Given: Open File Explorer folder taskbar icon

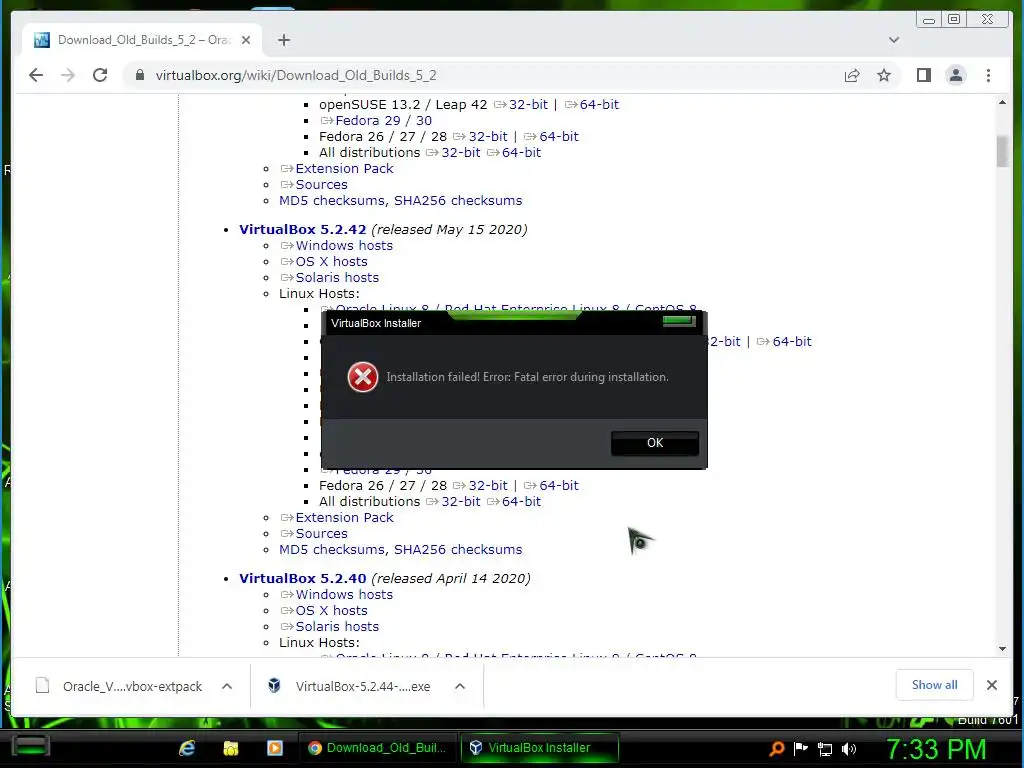Looking at the screenshot, I should 231,748.
